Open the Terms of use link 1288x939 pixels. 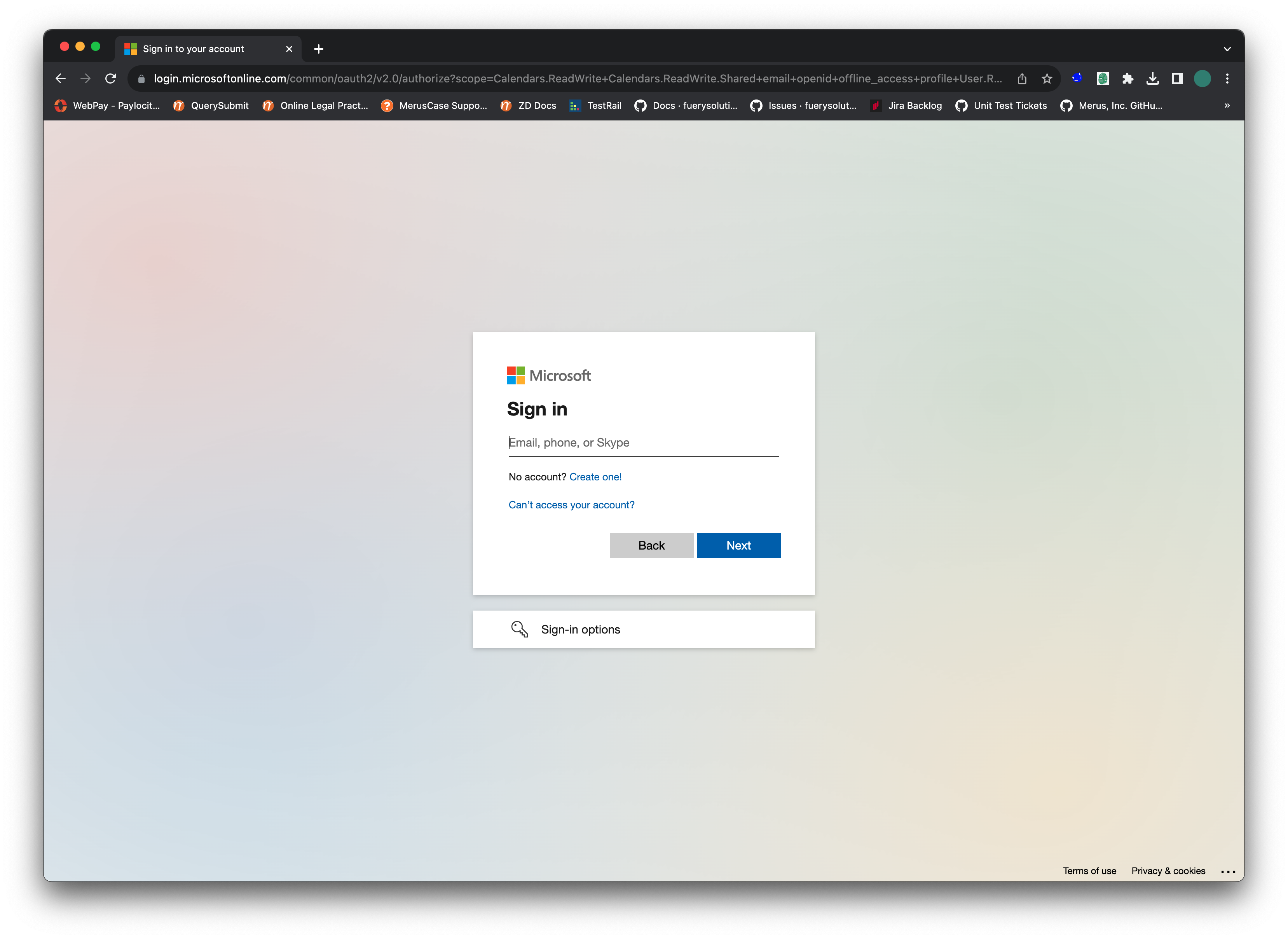point(1090,871)
